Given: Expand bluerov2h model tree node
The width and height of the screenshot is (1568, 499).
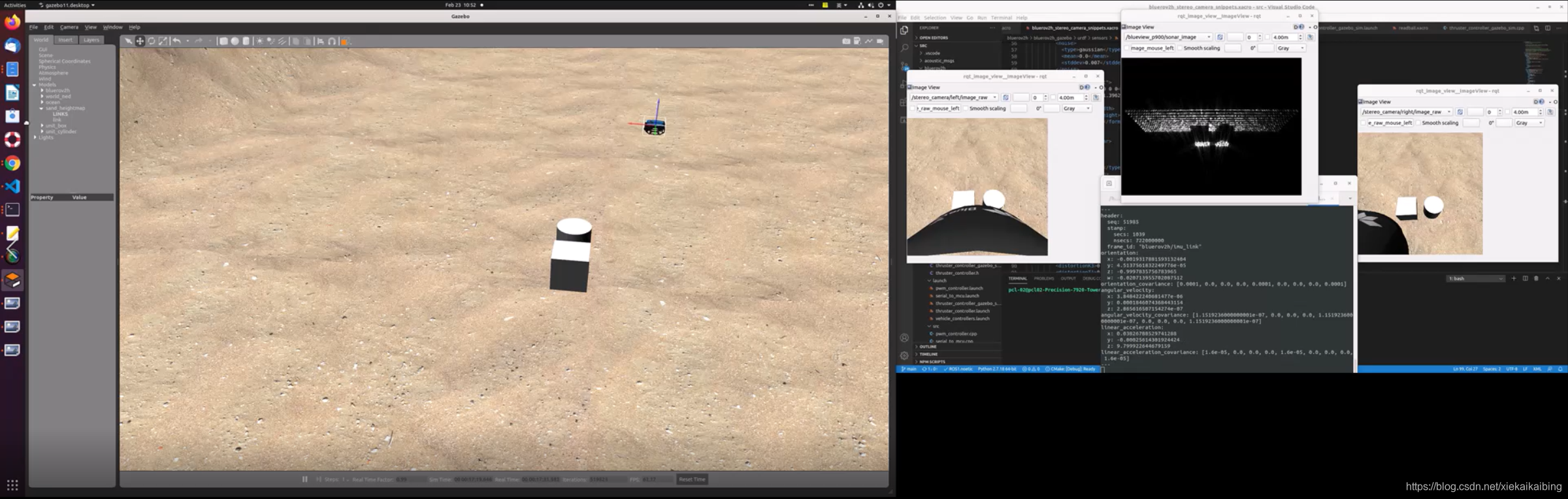Looking at the screenshot, I should (x=42, y=91).
